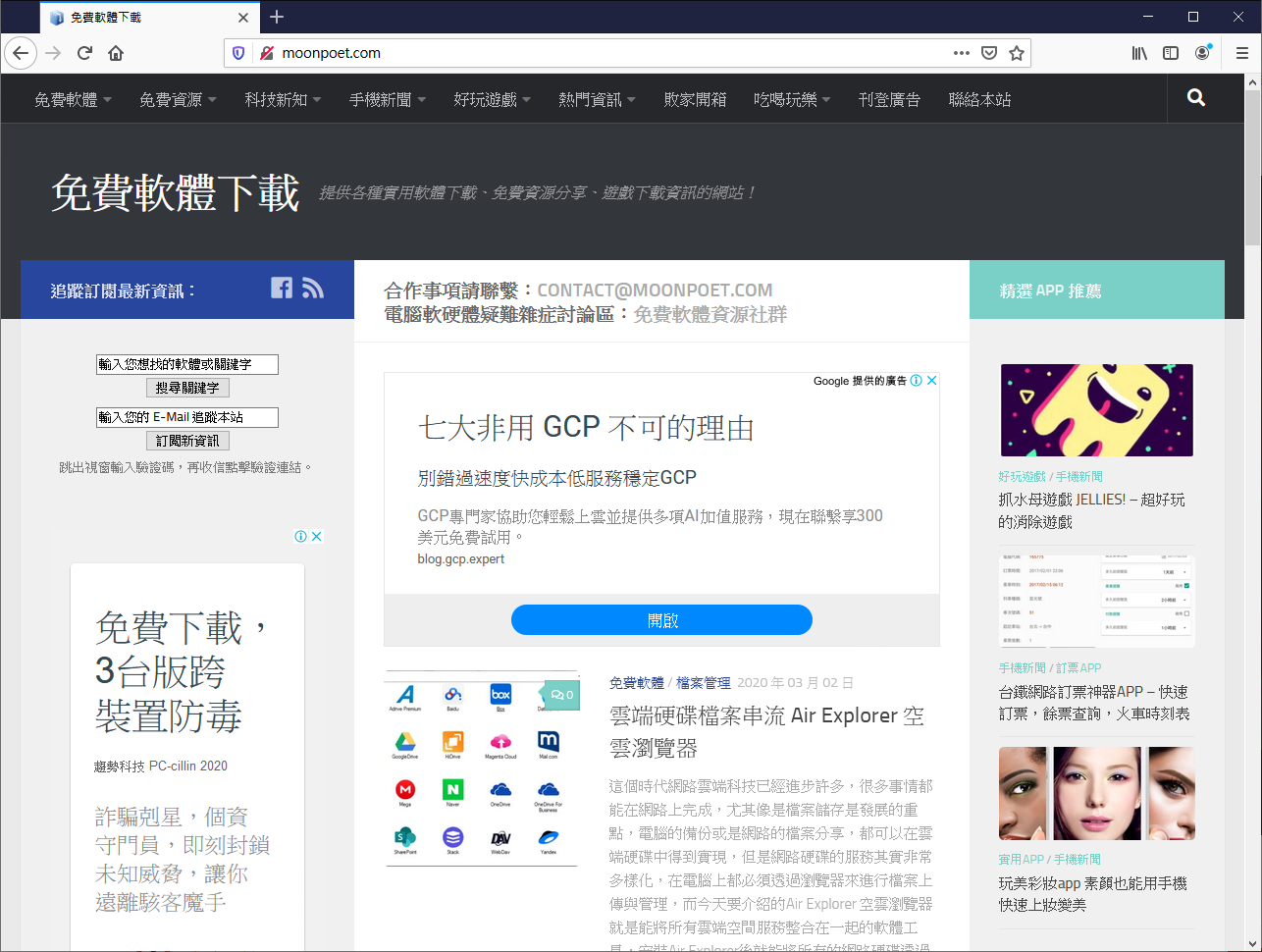The height and width of the screenshot is (952, 1262).
Task: Open the Firefox account profile icon
Action: (1202, 53)
